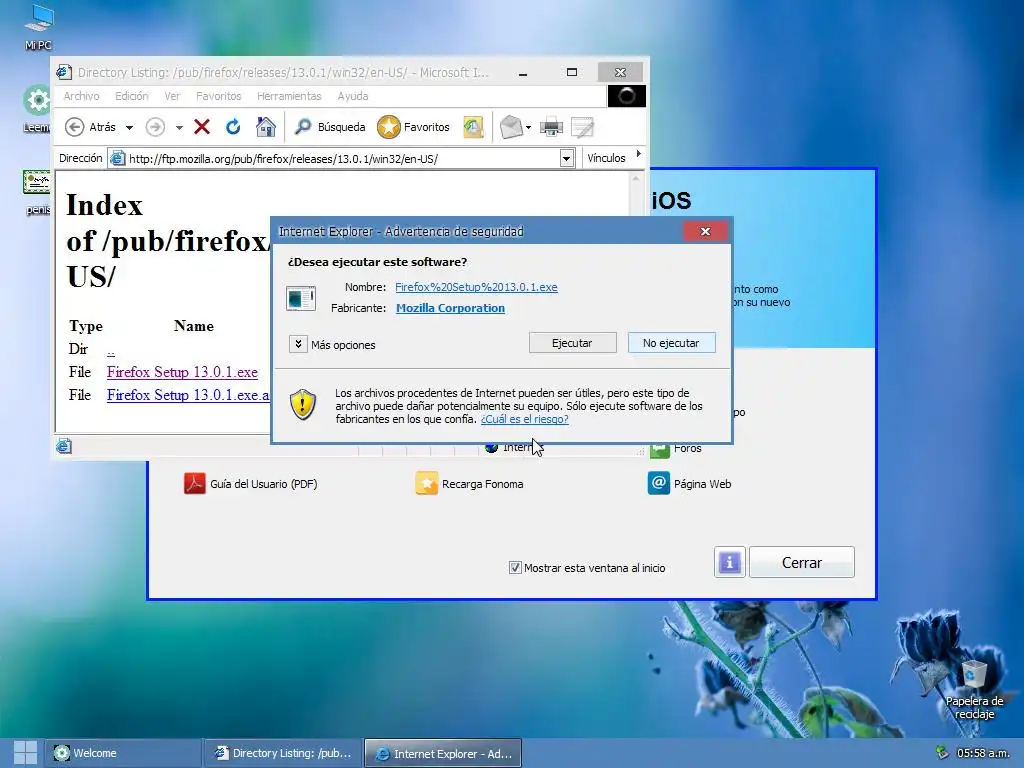Click the Guía del Usuario PDF icon
1024x768 pixels.
[x=195, y=483]
